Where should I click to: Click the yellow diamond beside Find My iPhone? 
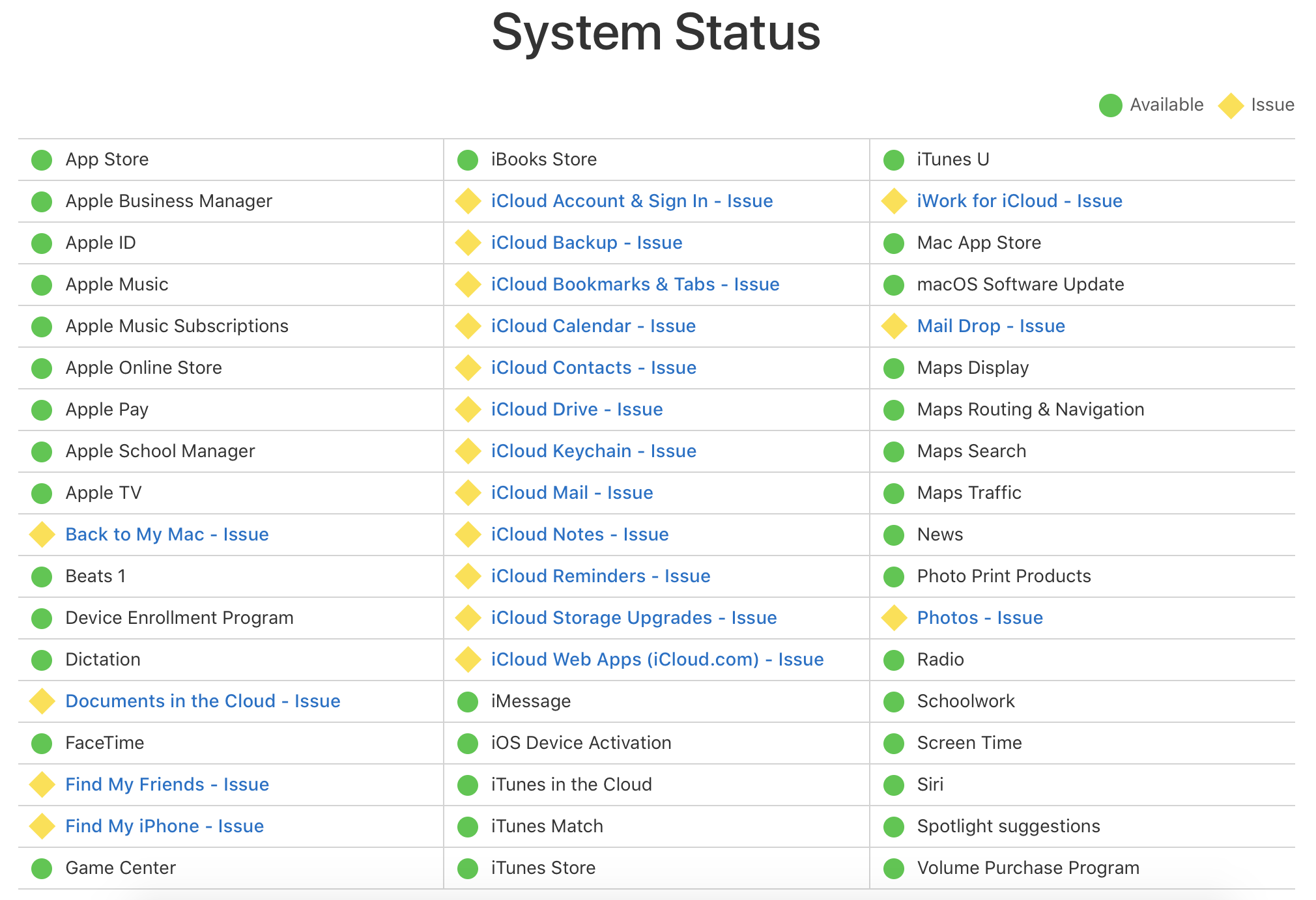tap(40, 826)
